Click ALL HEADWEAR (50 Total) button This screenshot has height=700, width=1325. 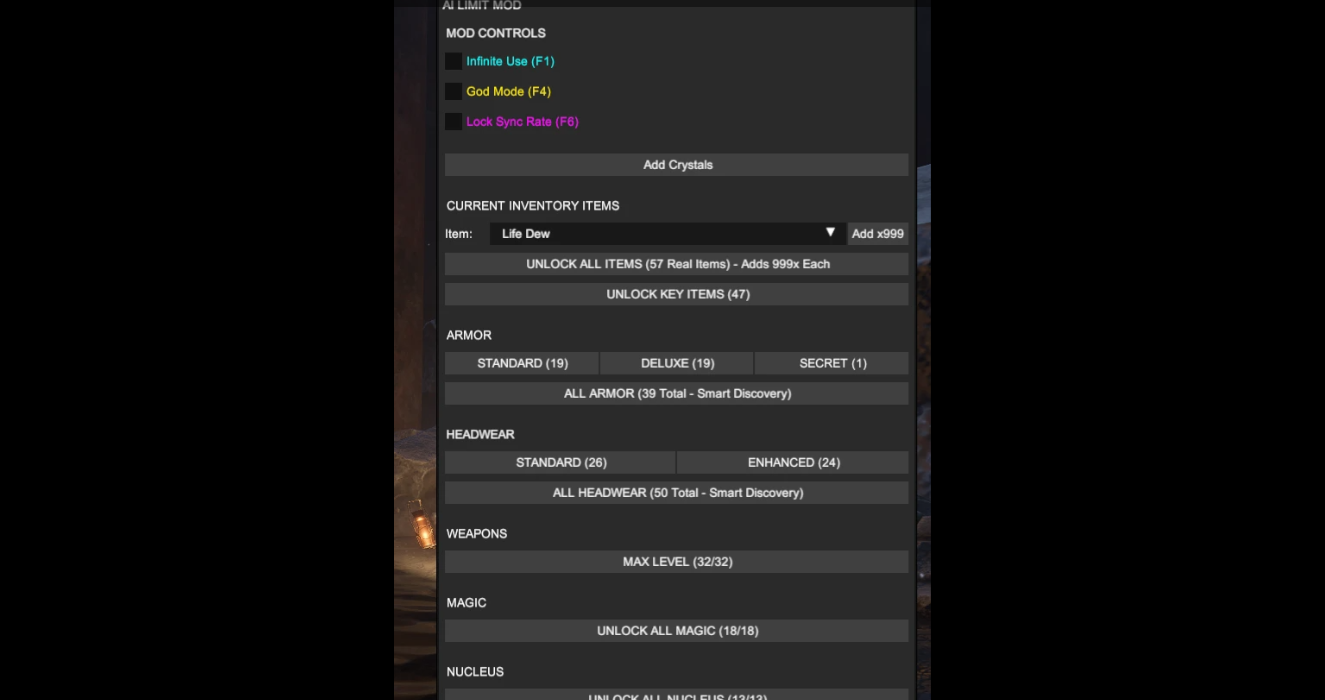point(677,492)
